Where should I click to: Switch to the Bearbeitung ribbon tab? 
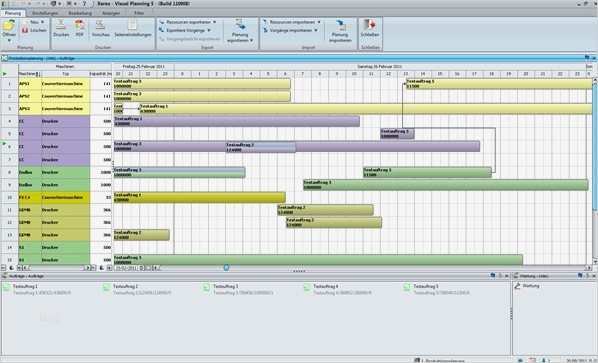point(80,13)
